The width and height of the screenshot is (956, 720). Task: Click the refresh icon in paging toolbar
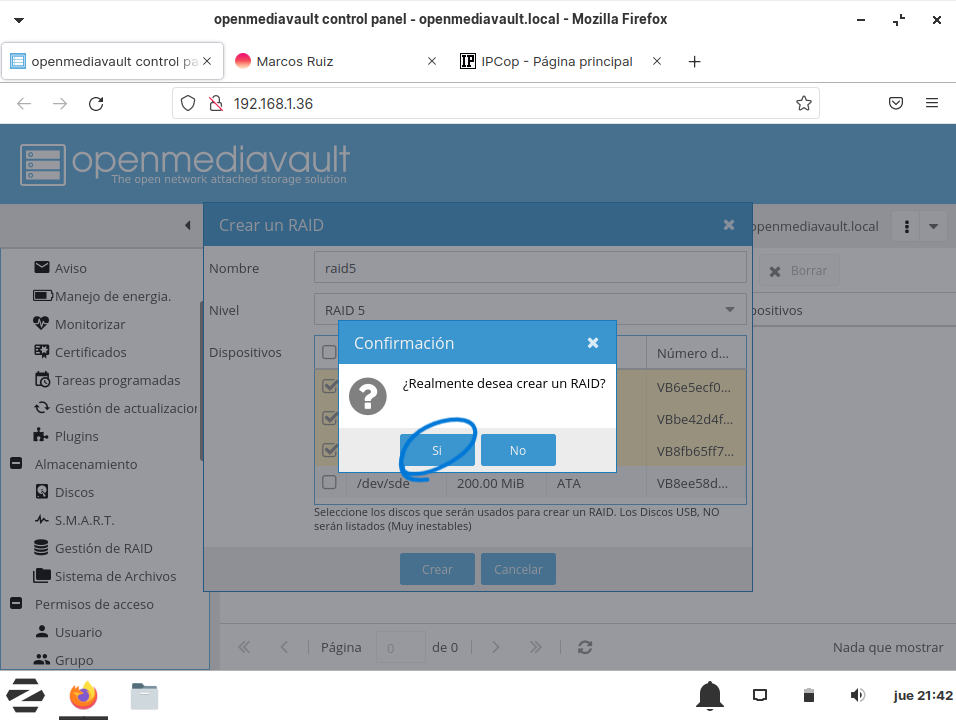tap(585, 647)
